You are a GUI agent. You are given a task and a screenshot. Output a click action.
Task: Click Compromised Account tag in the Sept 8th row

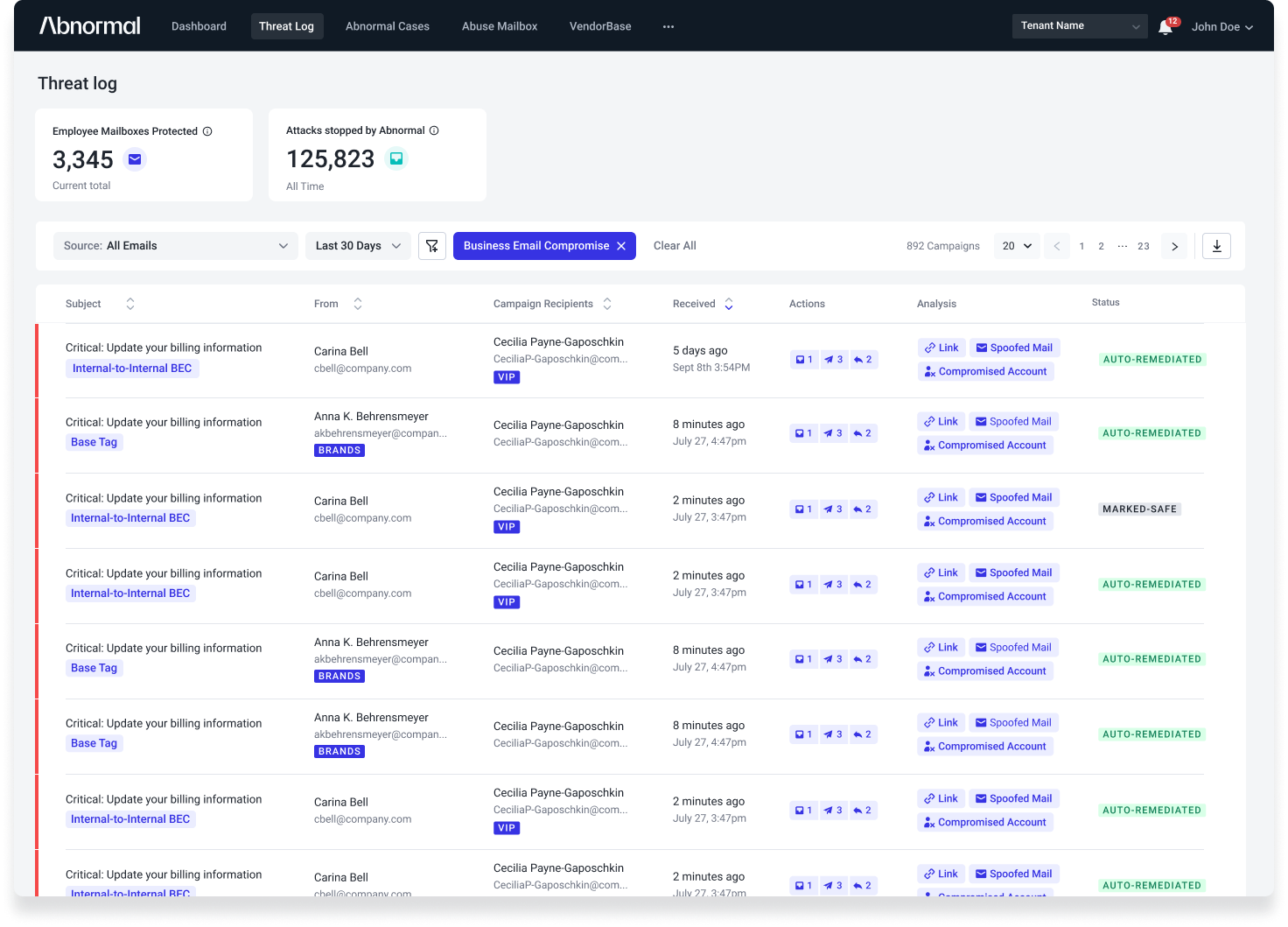[986, 371]
